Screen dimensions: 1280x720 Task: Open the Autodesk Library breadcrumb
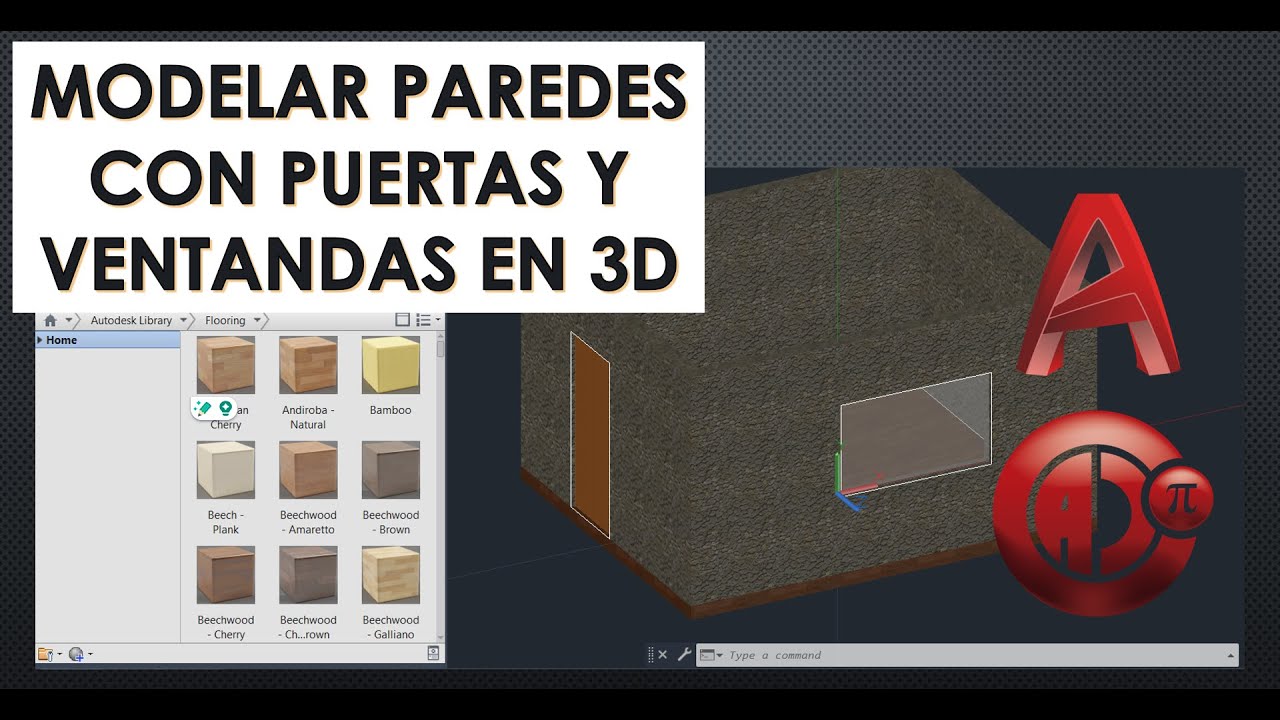pyautogui.click(x=131, y=320)
